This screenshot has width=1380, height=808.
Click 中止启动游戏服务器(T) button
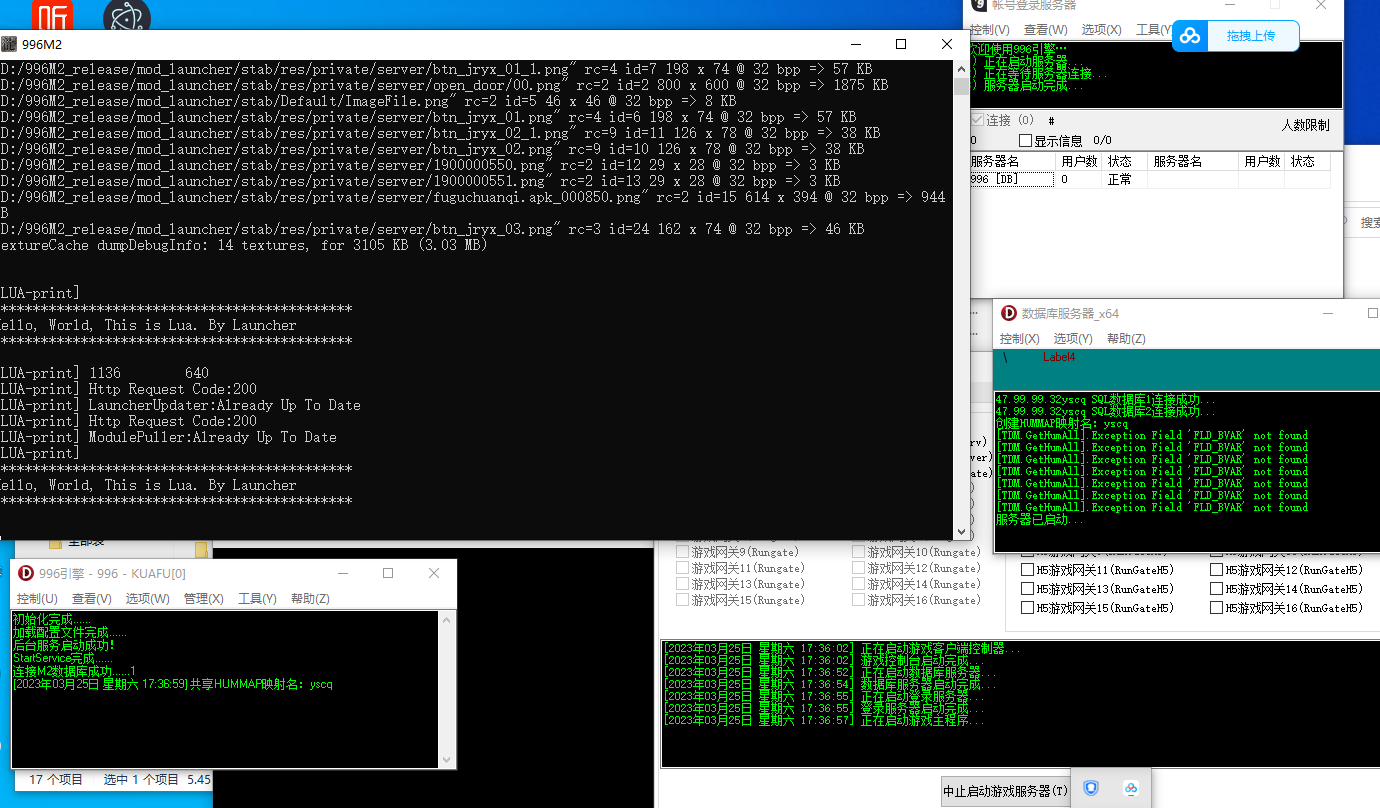pyautogui.click(x=1004, y=790)
